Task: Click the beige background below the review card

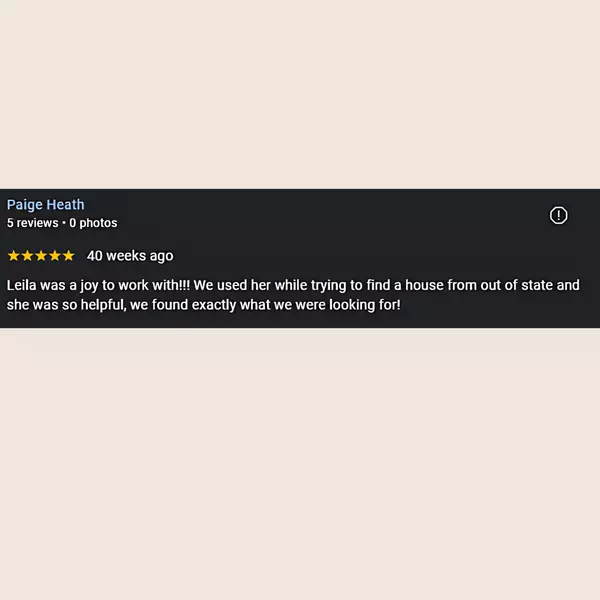Action: (300, 464)
